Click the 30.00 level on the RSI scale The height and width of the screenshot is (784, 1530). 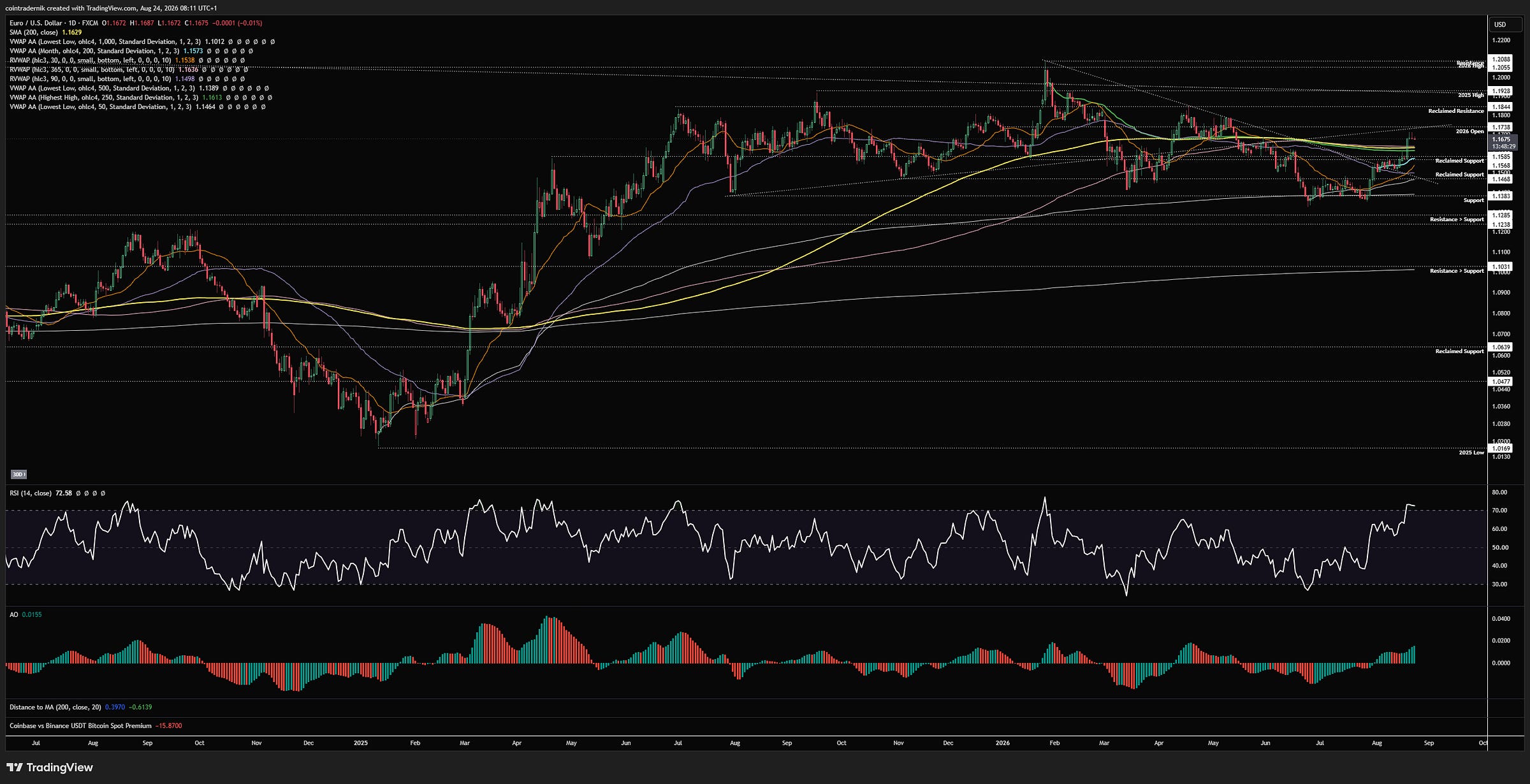1499,584
